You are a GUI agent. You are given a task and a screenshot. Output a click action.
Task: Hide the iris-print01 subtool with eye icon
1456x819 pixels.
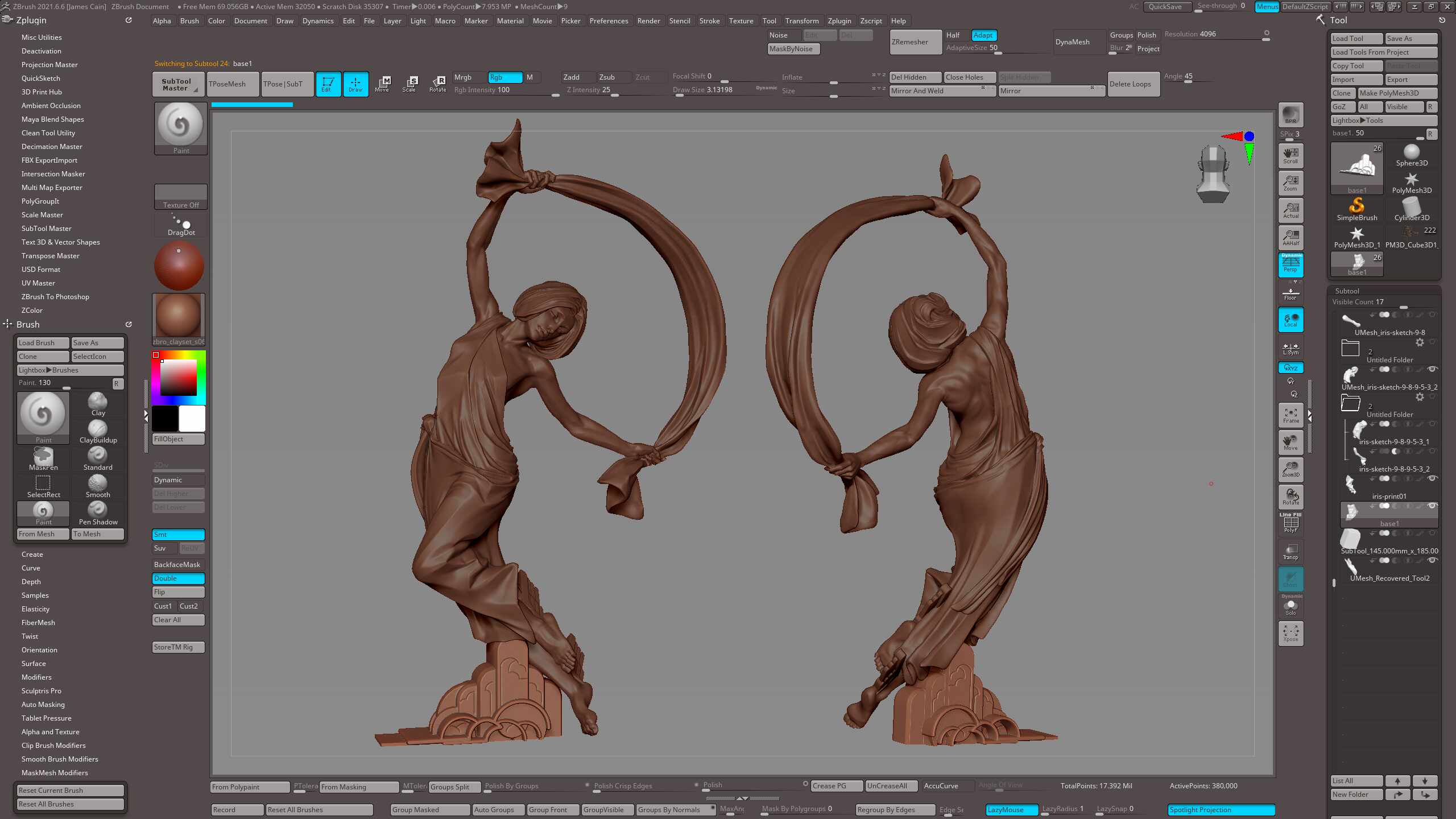(x=1433, y=478)
